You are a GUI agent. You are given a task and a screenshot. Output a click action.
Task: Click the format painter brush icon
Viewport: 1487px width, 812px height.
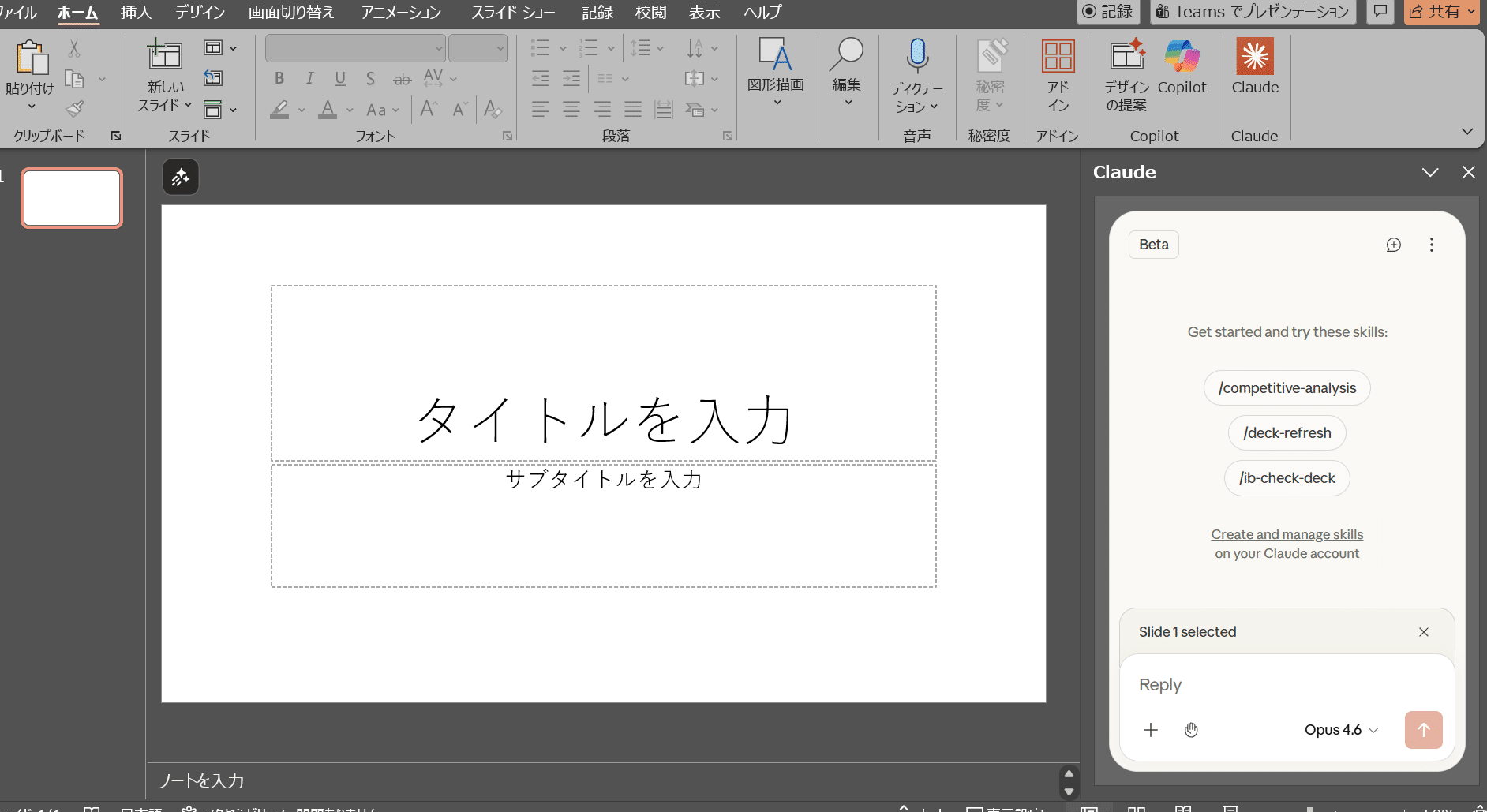[x=75, y=109]
